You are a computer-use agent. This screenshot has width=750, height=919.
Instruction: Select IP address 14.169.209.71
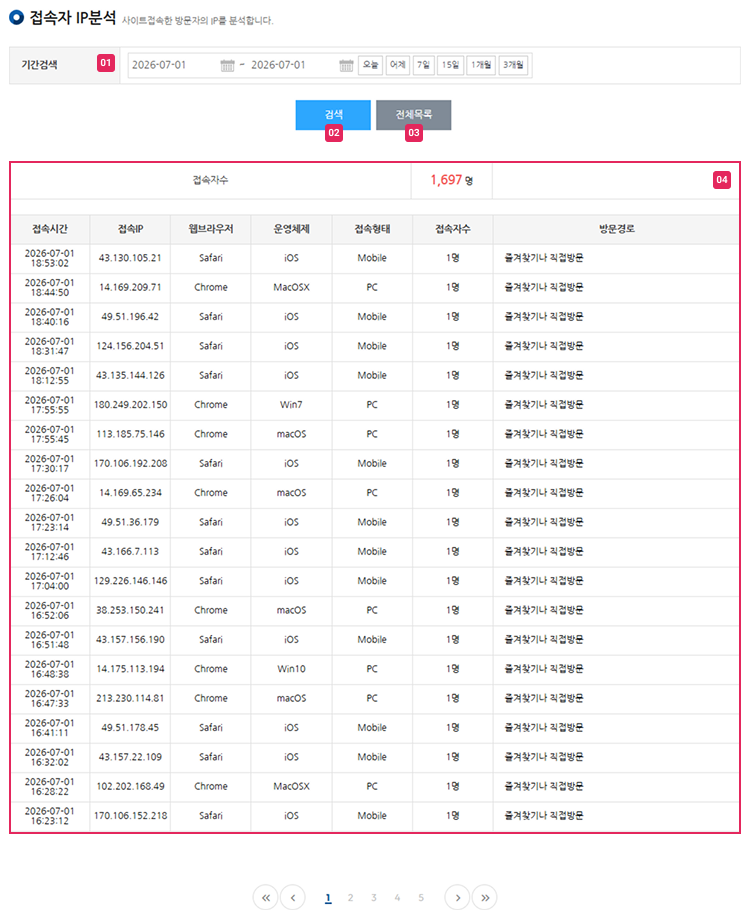(130, 287)
